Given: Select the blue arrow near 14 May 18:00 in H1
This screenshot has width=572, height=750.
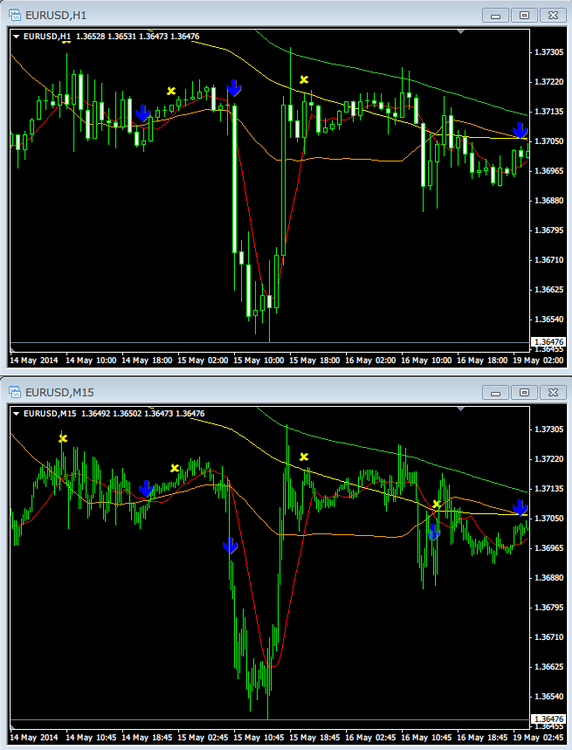Looking at the screenshot, I should click(x=143, y=113).
